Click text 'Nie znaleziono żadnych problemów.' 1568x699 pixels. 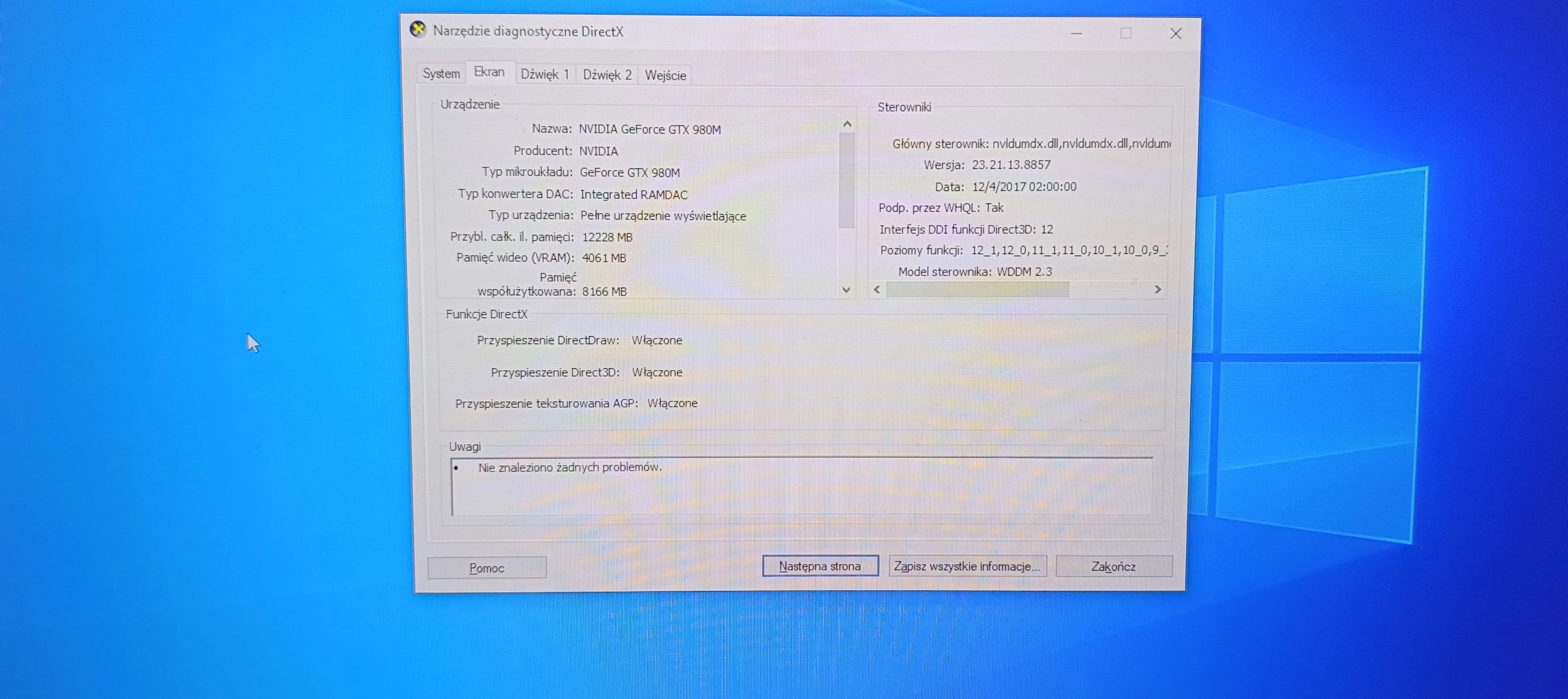[570, 467]
